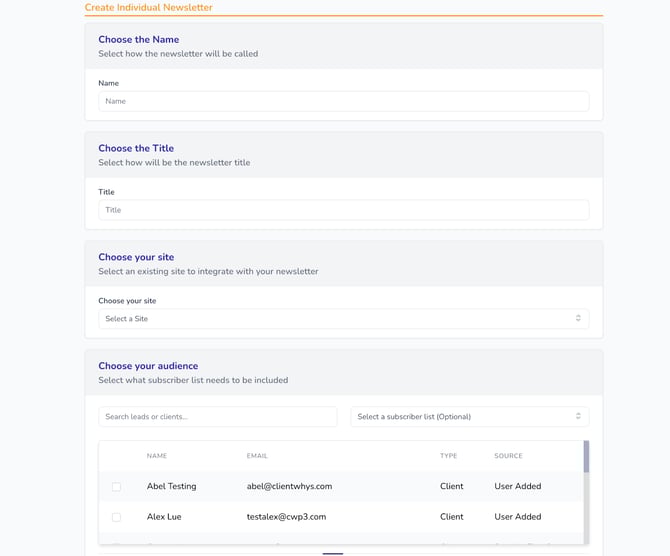Screen dimensions: 670x556
Task: Click the EMAIL column header
Action: pos(258,456)
